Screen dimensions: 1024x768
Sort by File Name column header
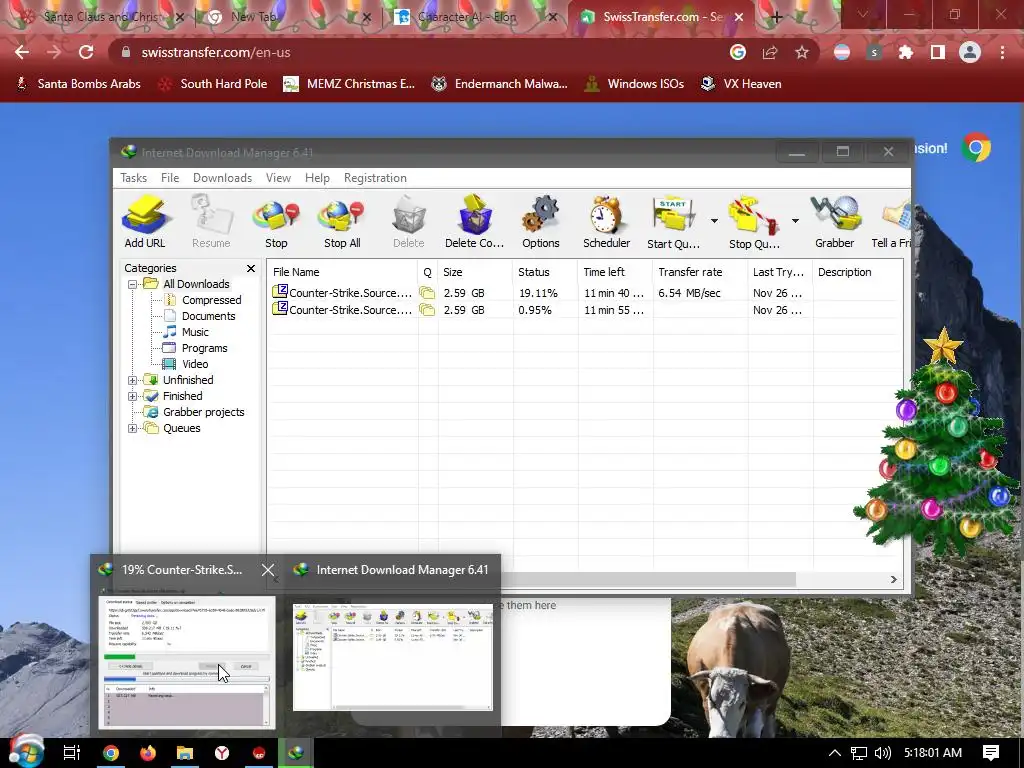(342, 272)
